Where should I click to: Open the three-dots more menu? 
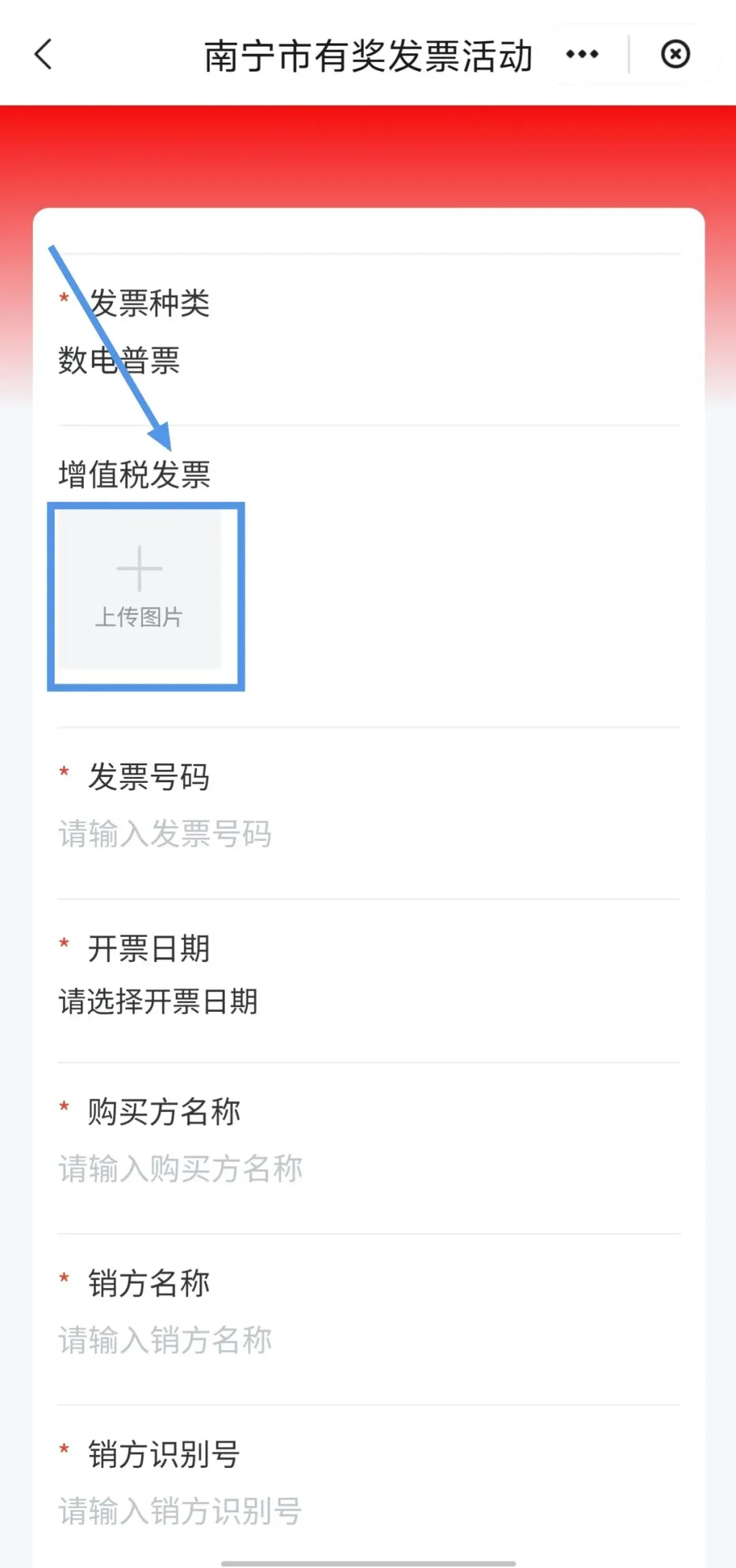tap(582, 54)
